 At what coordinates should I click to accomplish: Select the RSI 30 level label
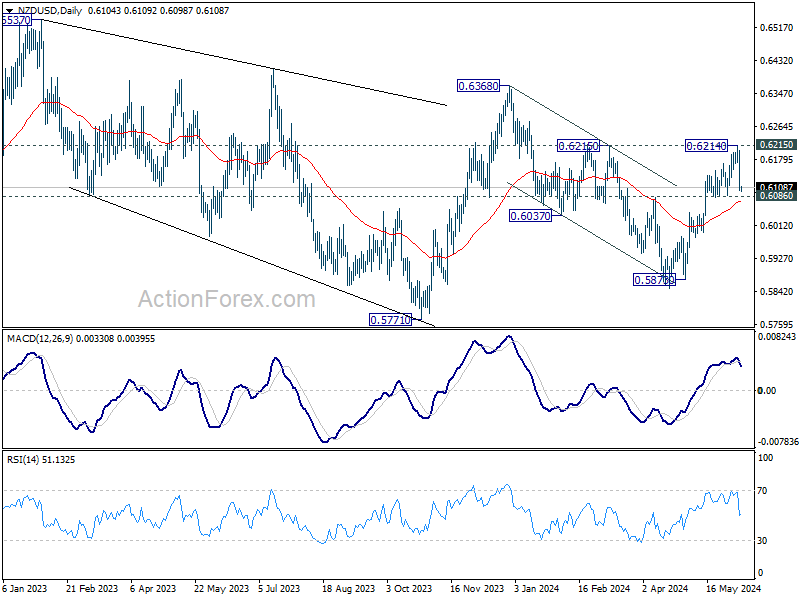(762, 541)
